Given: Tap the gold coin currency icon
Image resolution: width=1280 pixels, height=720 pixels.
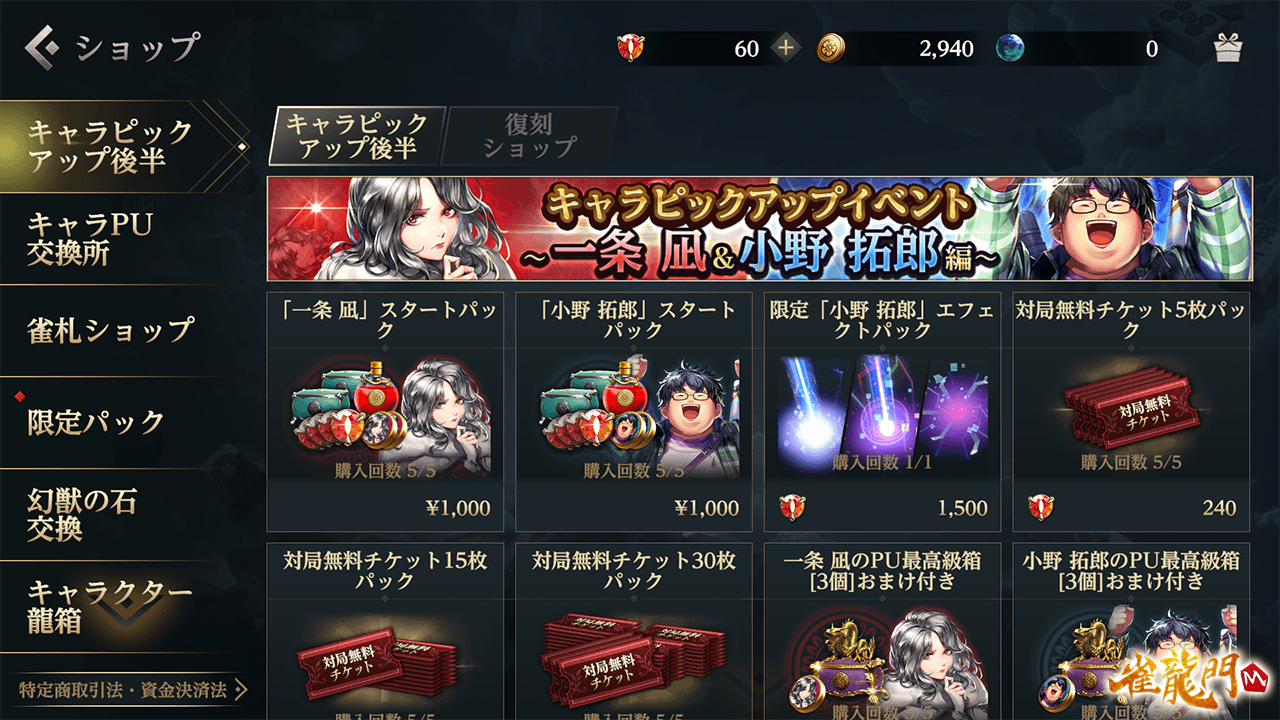Looking at the screenshot, I should click(x=831, y=48).
